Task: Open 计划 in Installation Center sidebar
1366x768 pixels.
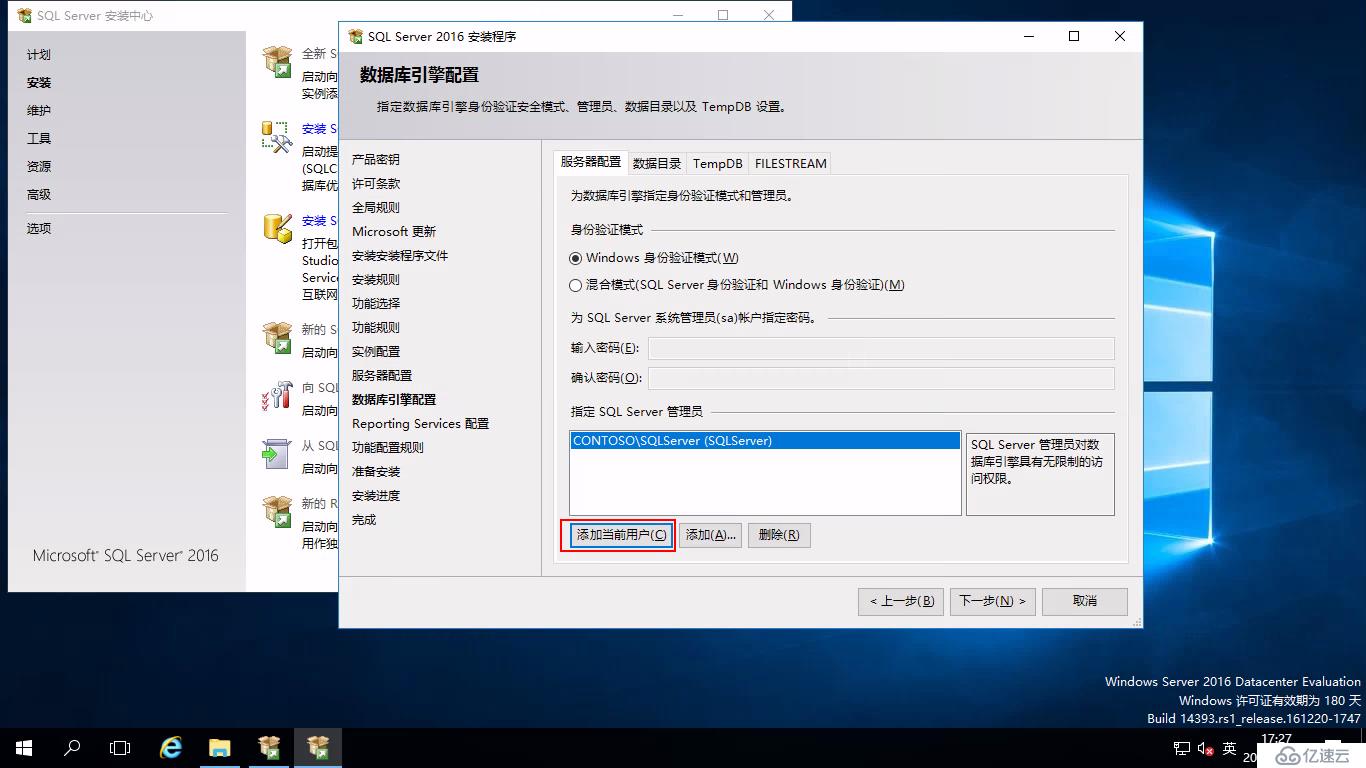Action: [39, 55]
